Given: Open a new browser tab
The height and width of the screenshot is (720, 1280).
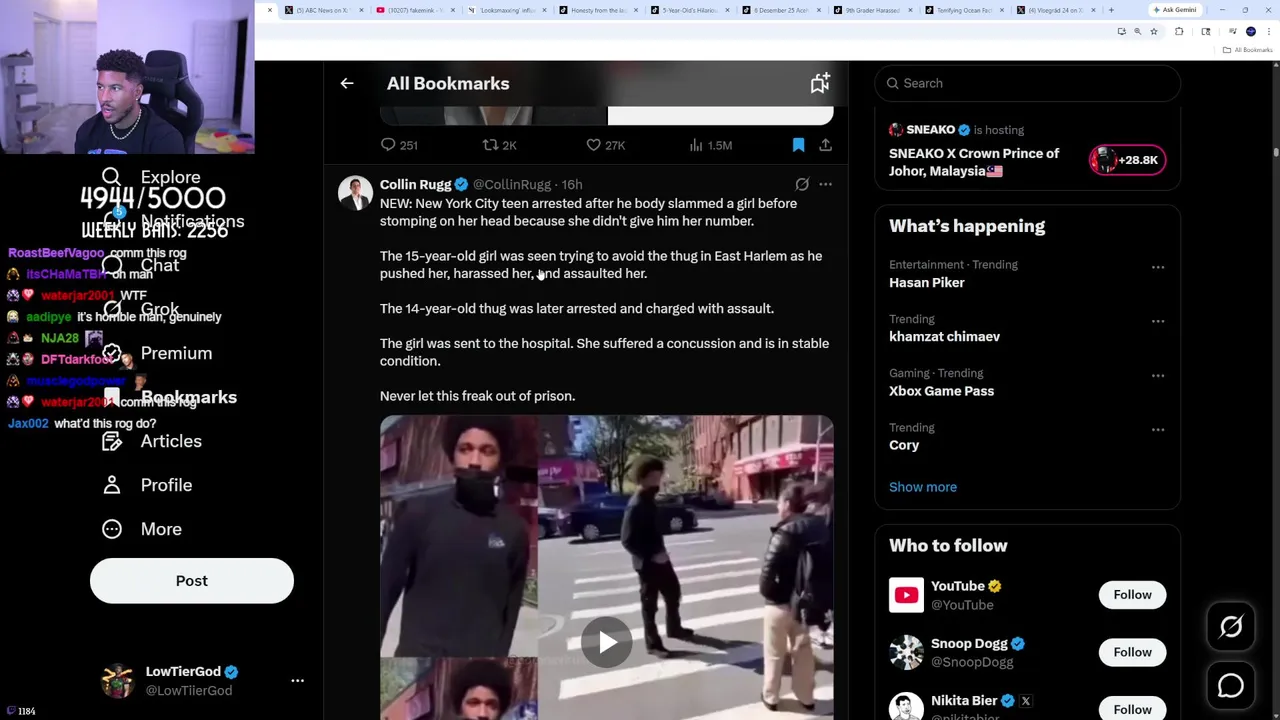Looking at the screenshot, I should coord(1111,10).
